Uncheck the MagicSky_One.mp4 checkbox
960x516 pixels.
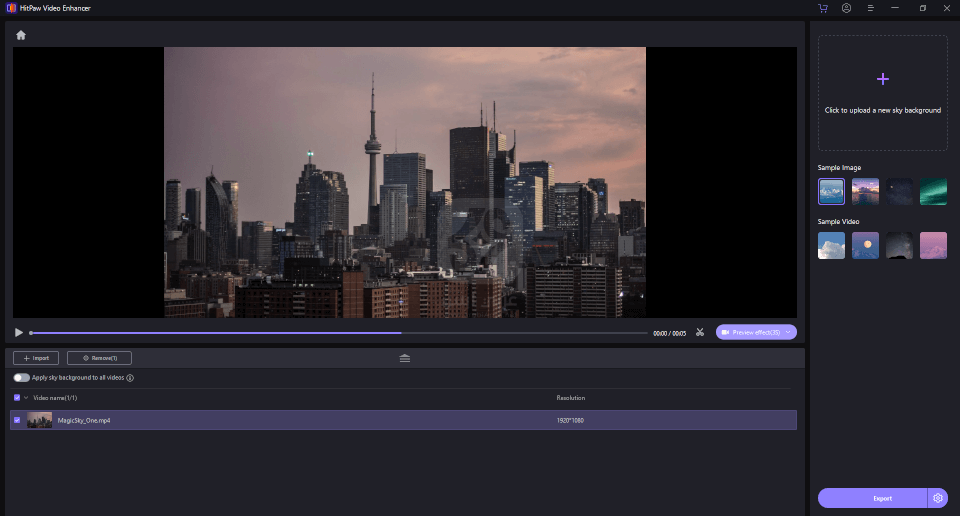(17, 420)
